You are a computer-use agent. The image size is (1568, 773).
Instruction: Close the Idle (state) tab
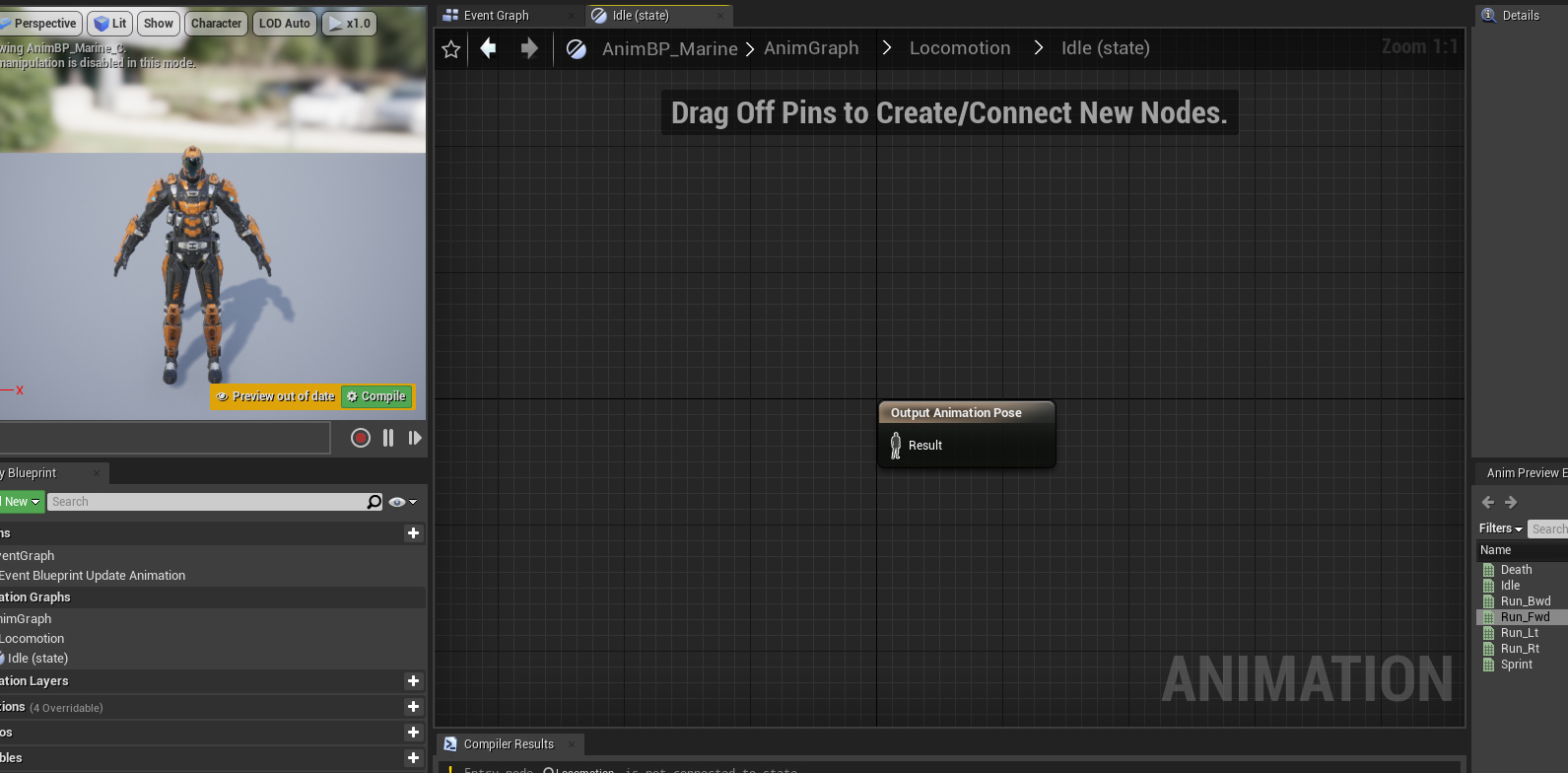click(x=720, y=16)
